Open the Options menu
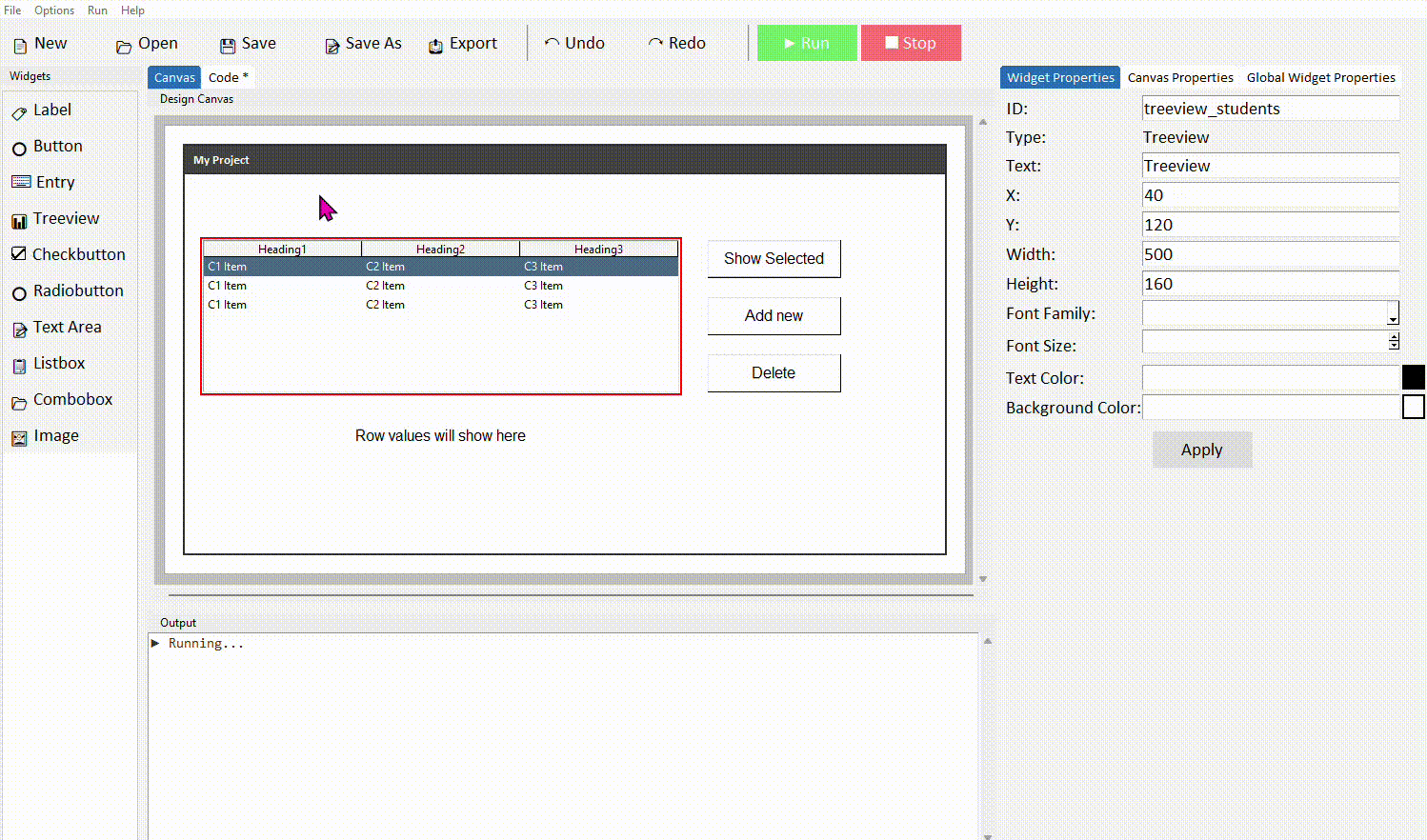Viewport: 1427px width, 840px height. pyautogui.click(x=53, y=10)
